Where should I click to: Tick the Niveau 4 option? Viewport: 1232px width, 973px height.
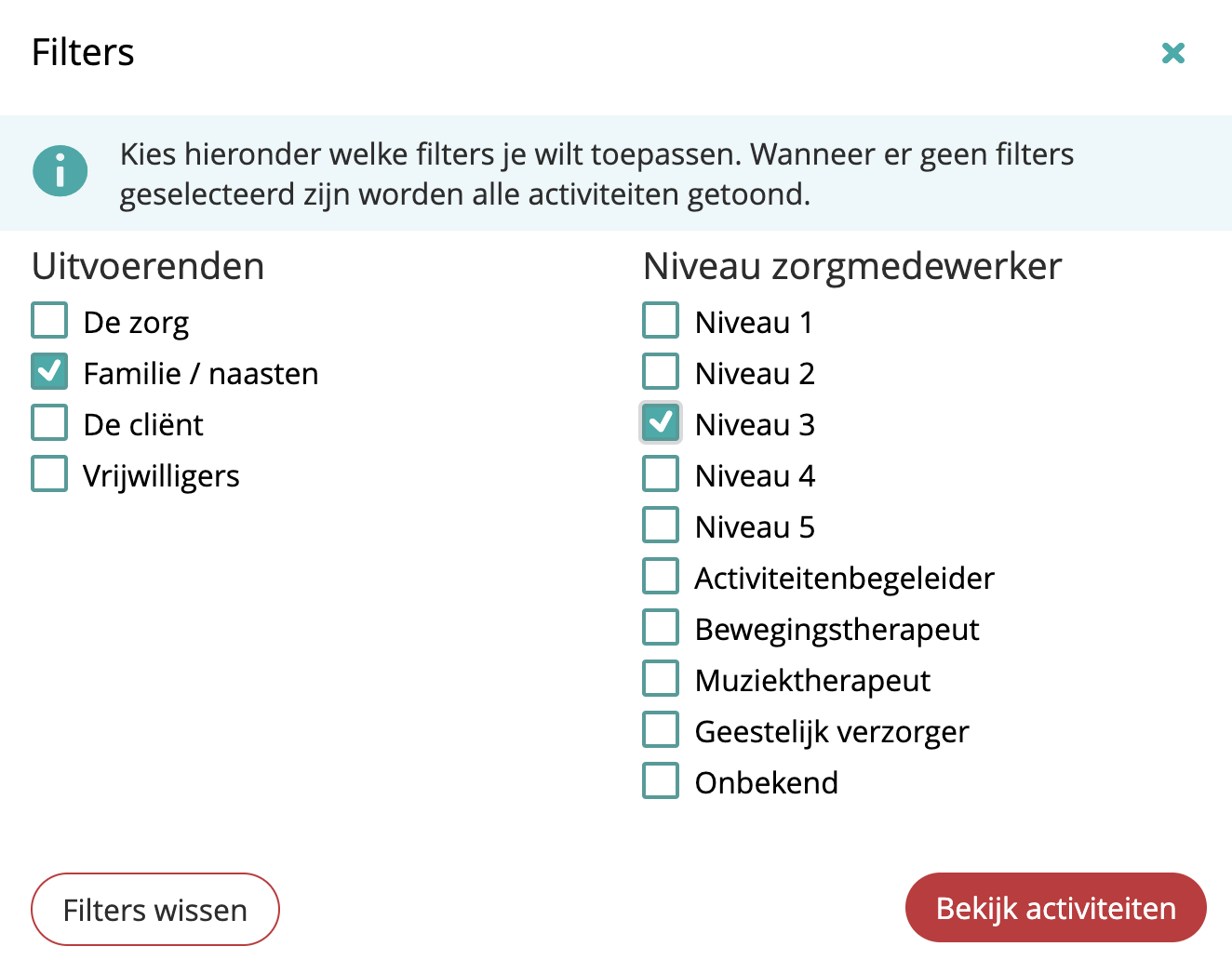click(x=661, y=473)
